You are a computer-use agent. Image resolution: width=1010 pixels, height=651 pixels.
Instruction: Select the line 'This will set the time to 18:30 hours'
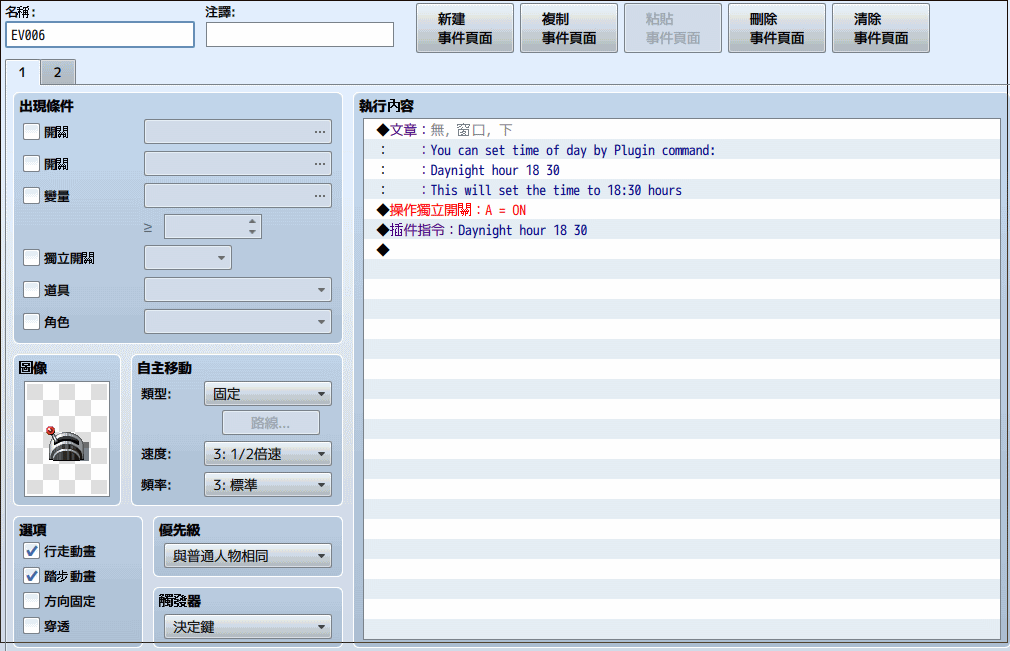(x=681, y=190)
